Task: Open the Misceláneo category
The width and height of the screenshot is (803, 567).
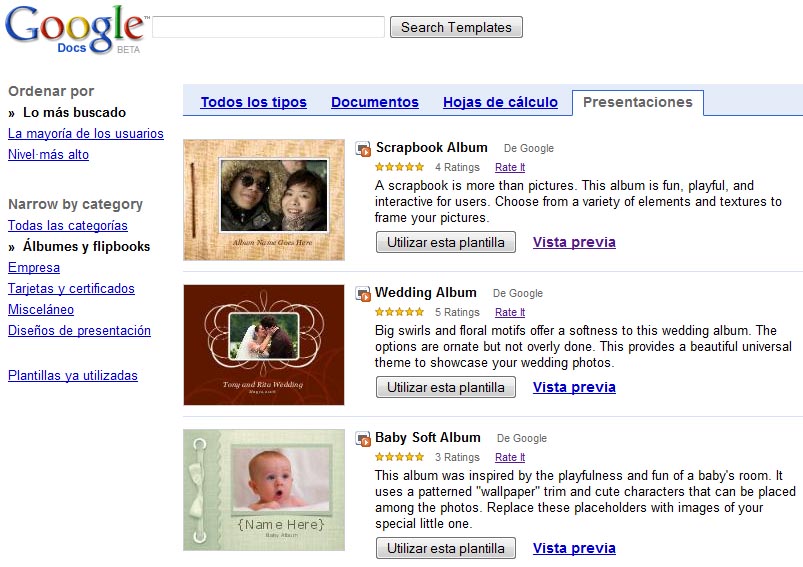Action: click(41, 309)
